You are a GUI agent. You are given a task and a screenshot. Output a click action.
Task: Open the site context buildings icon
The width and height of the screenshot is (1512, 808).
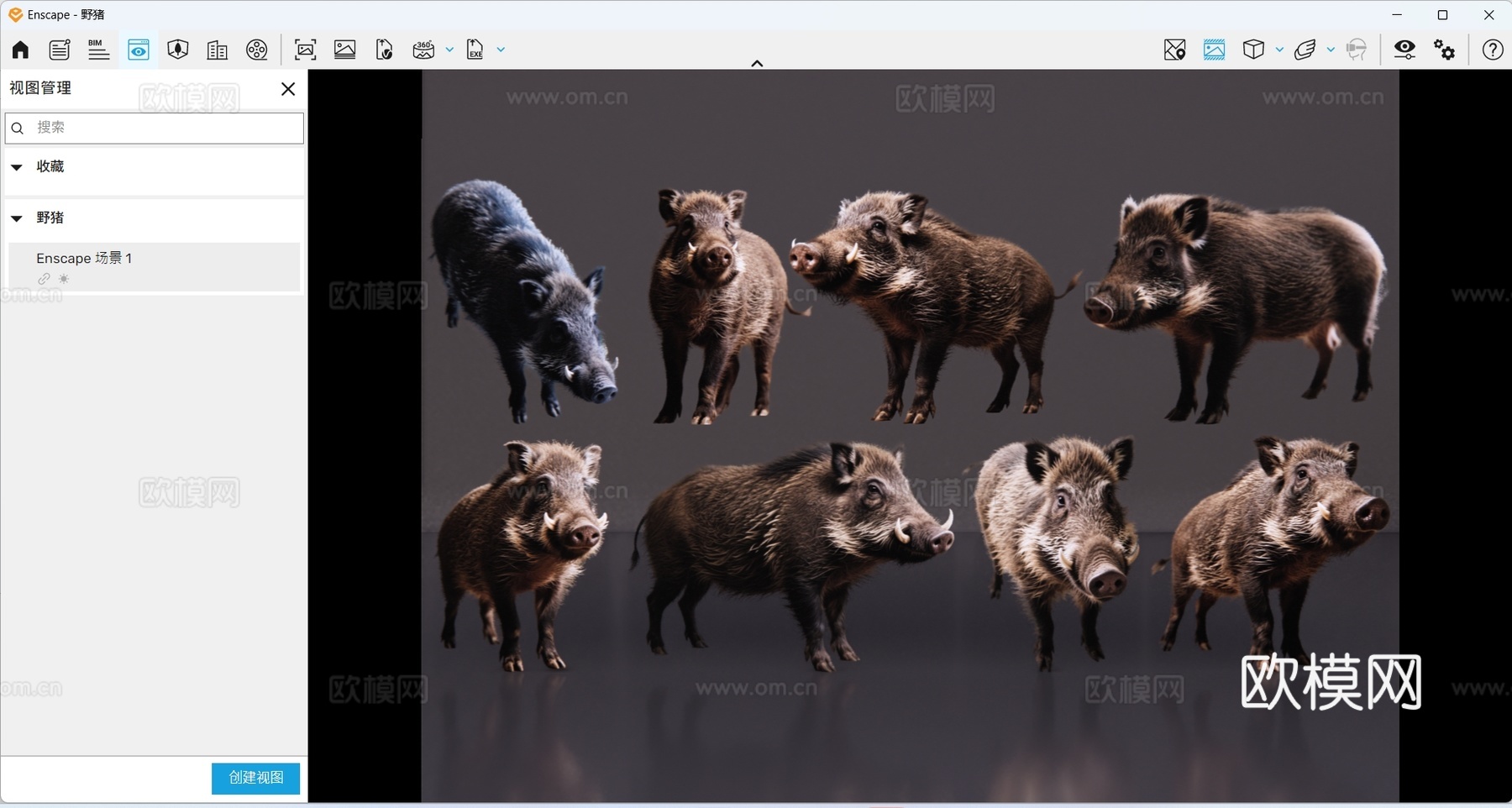217,50
